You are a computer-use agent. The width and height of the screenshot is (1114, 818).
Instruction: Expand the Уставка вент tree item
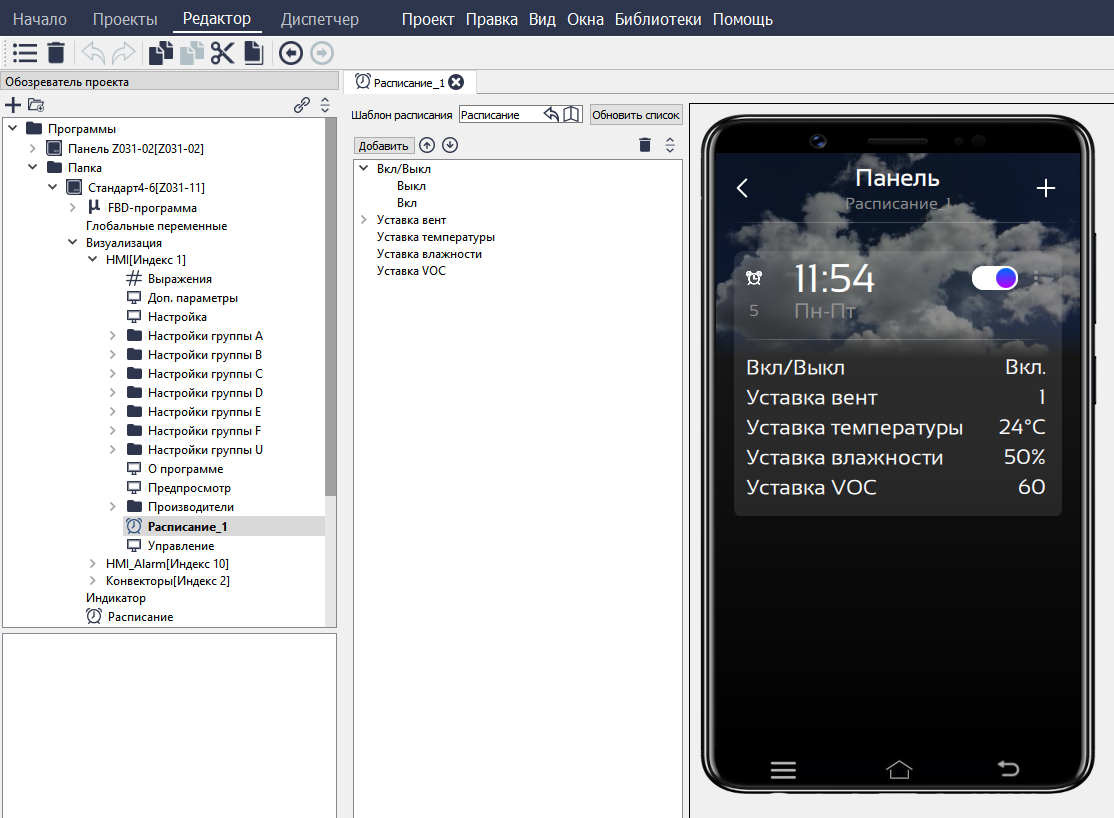[366, 219]
